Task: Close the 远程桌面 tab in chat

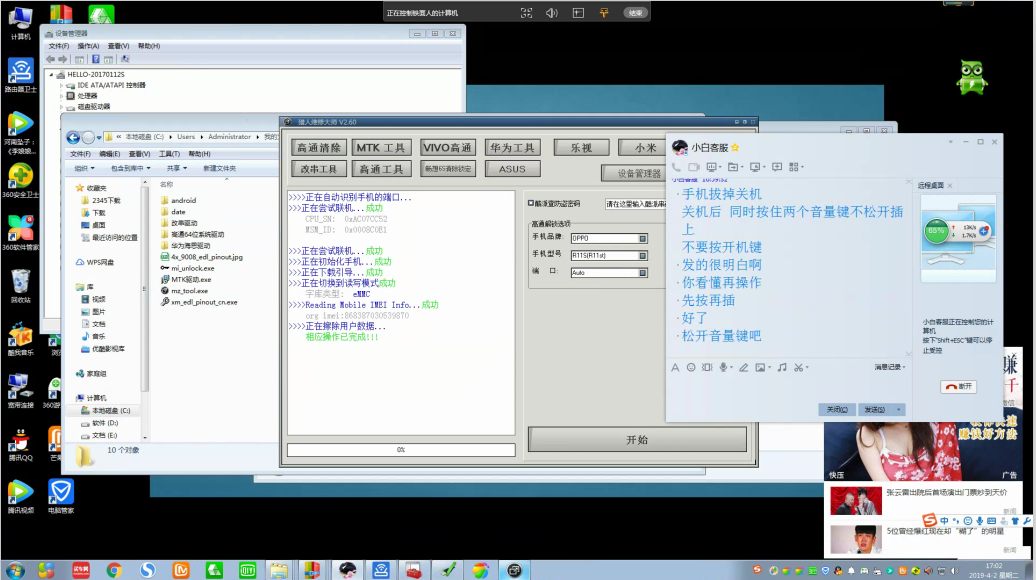Action: [950, 186]
